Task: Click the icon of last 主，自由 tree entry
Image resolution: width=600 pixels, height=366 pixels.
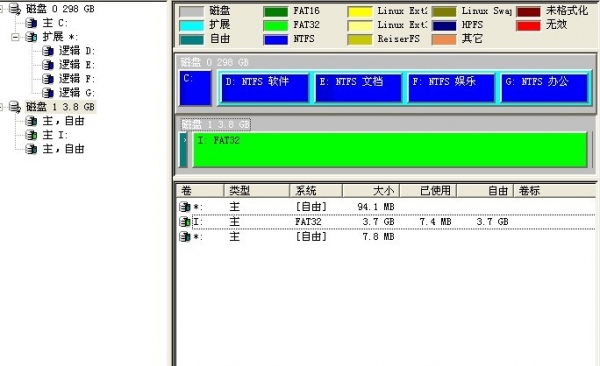Action: (x=31, y=149)
